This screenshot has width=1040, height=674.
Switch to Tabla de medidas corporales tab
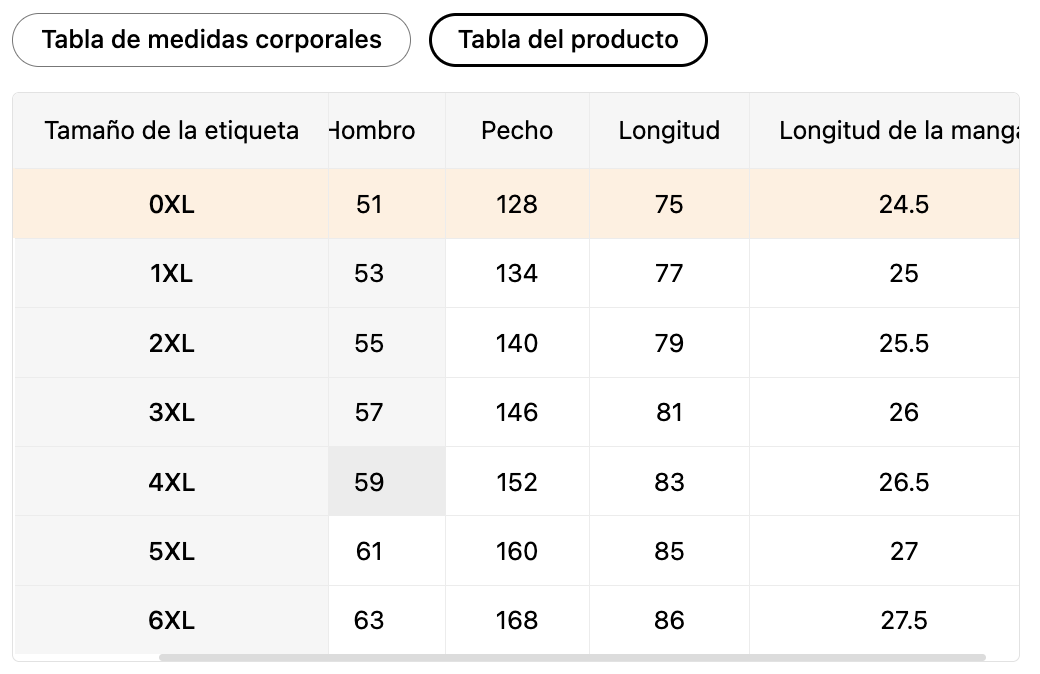click(211, 40)
